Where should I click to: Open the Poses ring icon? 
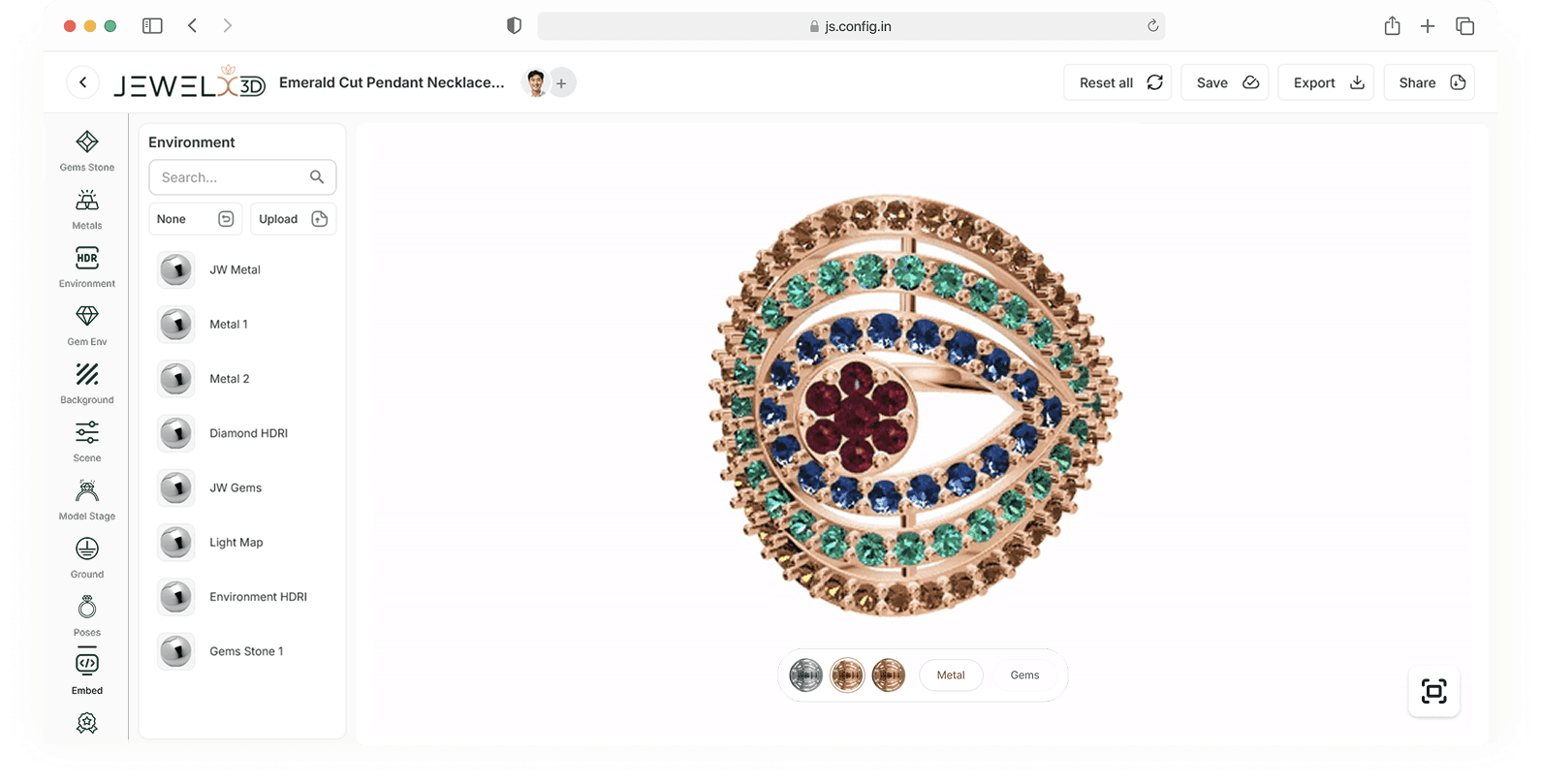coord(87,616)
